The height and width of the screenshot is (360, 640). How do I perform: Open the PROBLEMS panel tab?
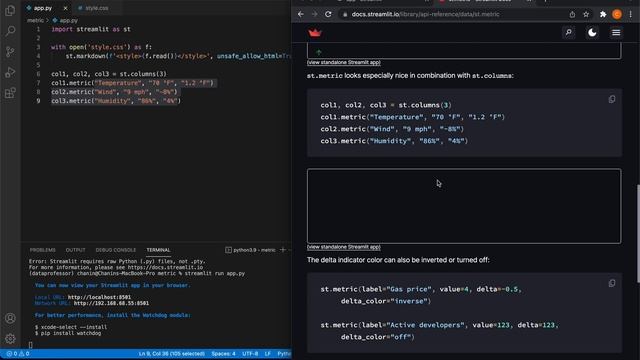click(x=42, y=250)
